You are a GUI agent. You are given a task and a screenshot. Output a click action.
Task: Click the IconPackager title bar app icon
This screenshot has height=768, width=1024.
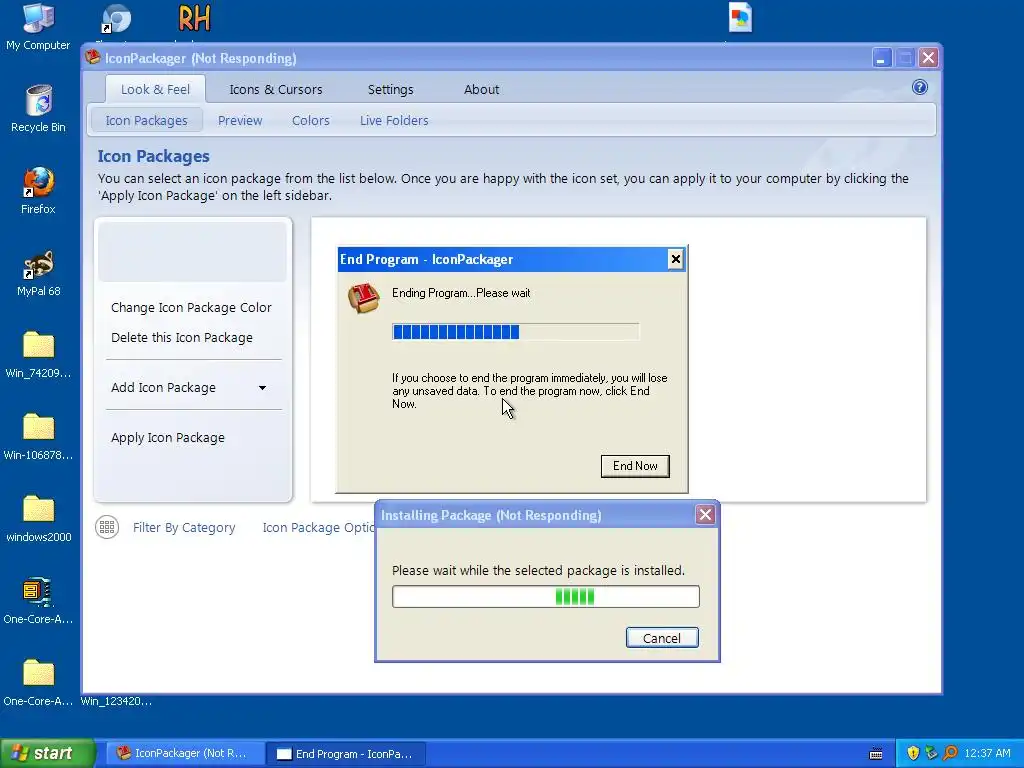click(x=93, y=57)
